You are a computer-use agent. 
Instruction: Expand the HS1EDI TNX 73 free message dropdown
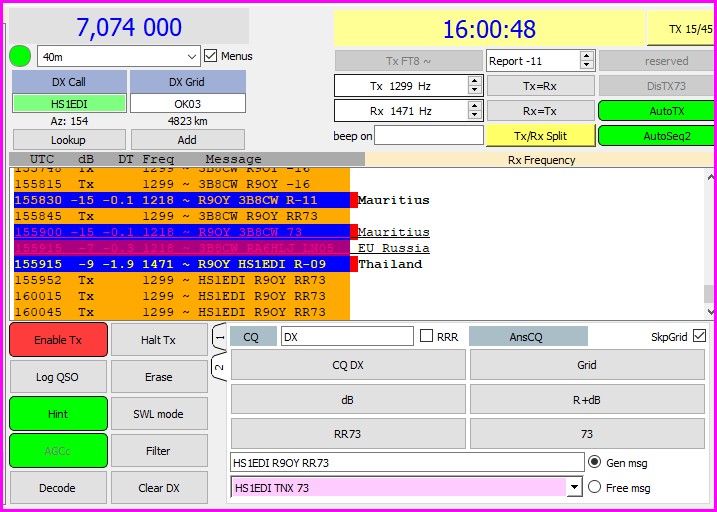[574, 488]
